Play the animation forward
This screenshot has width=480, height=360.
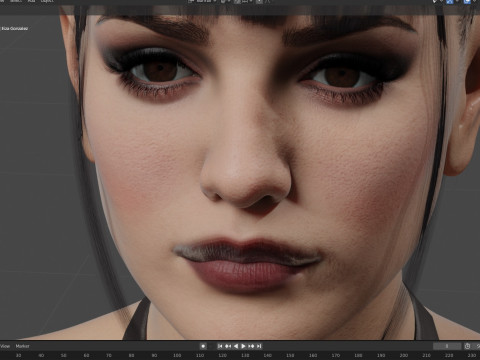(243, 346)
